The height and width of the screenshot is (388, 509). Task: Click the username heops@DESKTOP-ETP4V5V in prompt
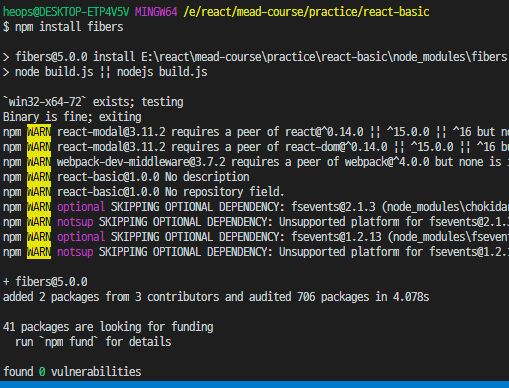[x=66, y=12]
